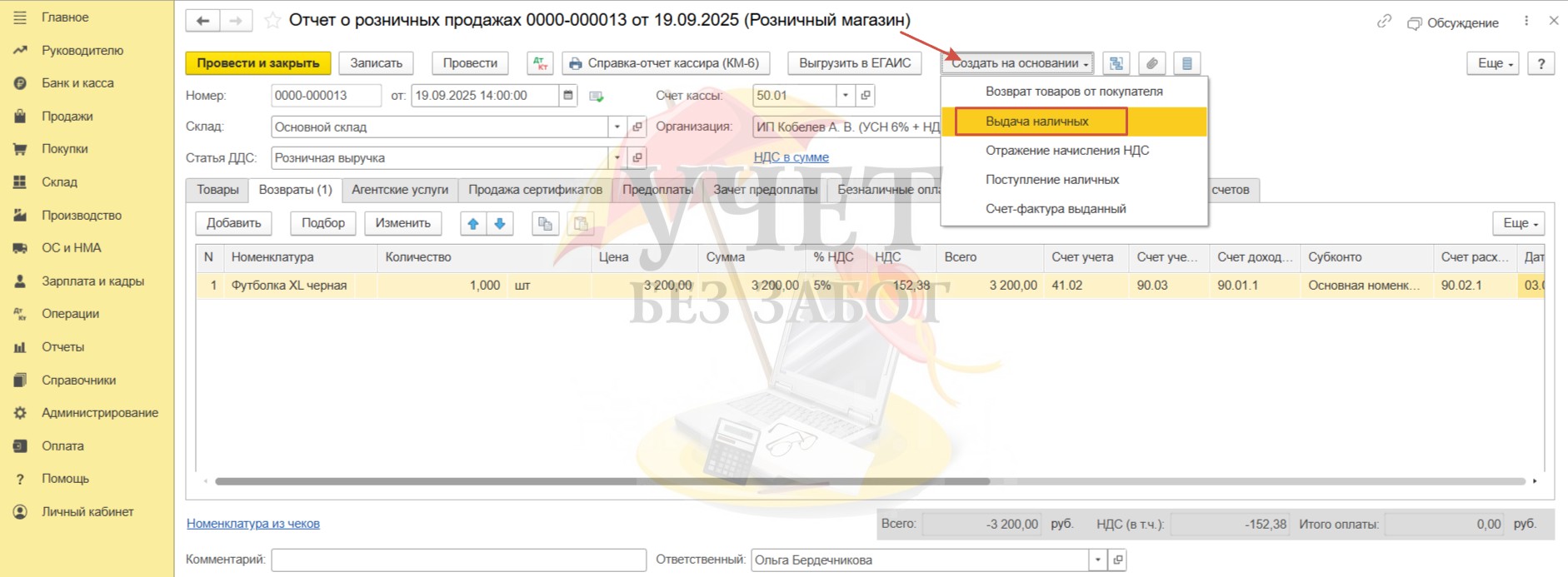The image size is (1568, 577).
Task: Open the Статья ДДС field's linked-item button
Action: [637, 157]
